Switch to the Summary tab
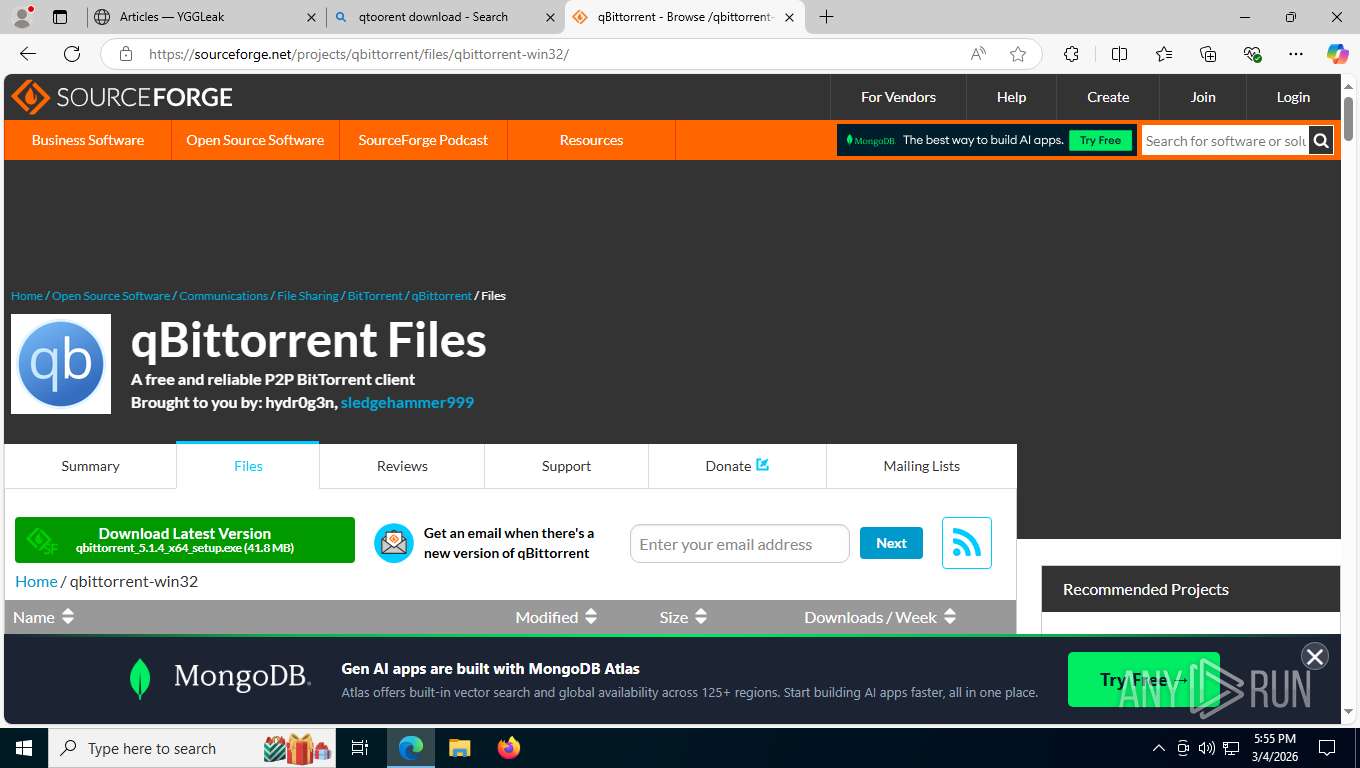 coord(90,466)
